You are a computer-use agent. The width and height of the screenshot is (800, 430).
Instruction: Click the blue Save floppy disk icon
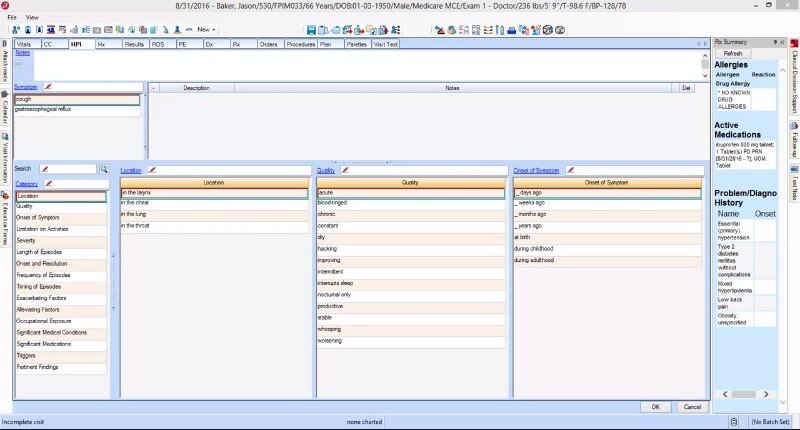[311, 30]
